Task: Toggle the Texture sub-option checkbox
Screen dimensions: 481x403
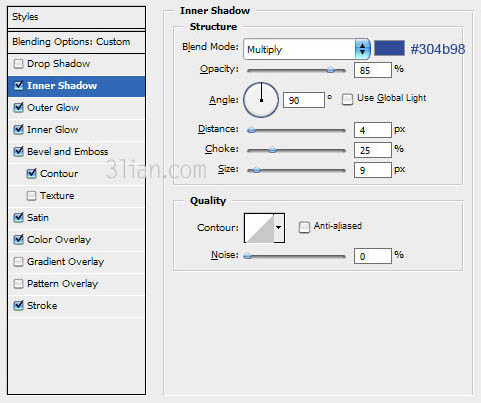Action: click(x=31, y=196)
